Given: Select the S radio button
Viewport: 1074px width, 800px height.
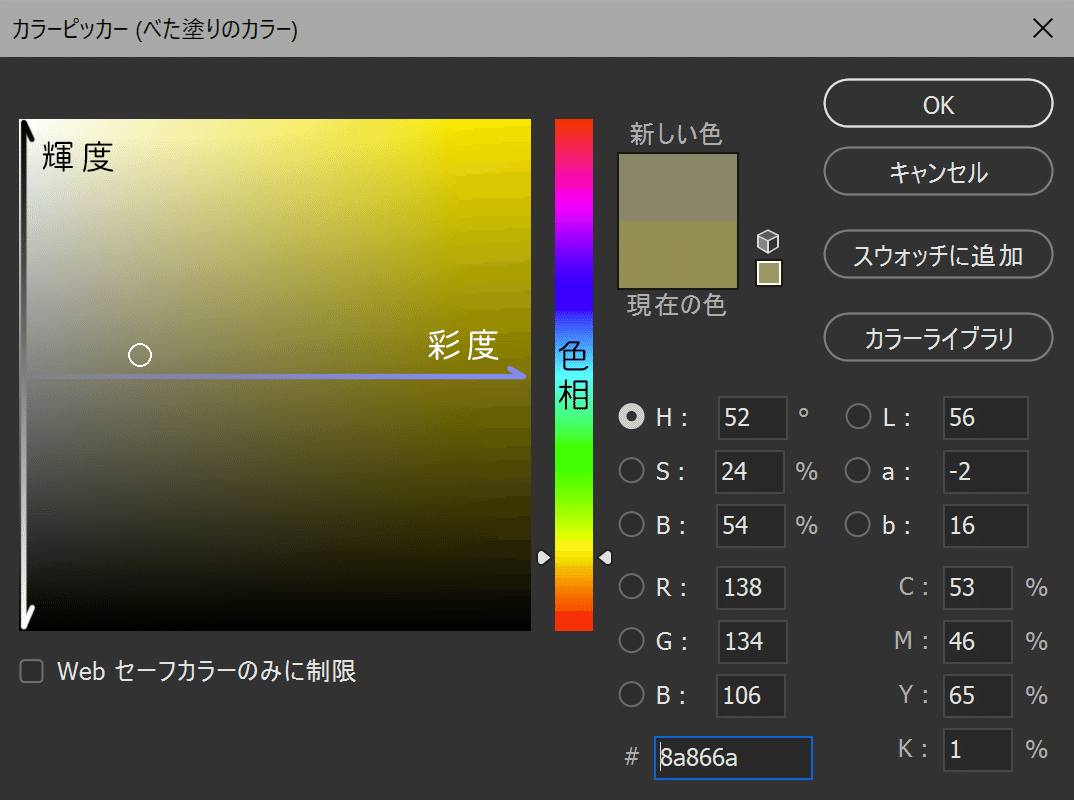Looking at the screenshot, I should coord(631,470).
